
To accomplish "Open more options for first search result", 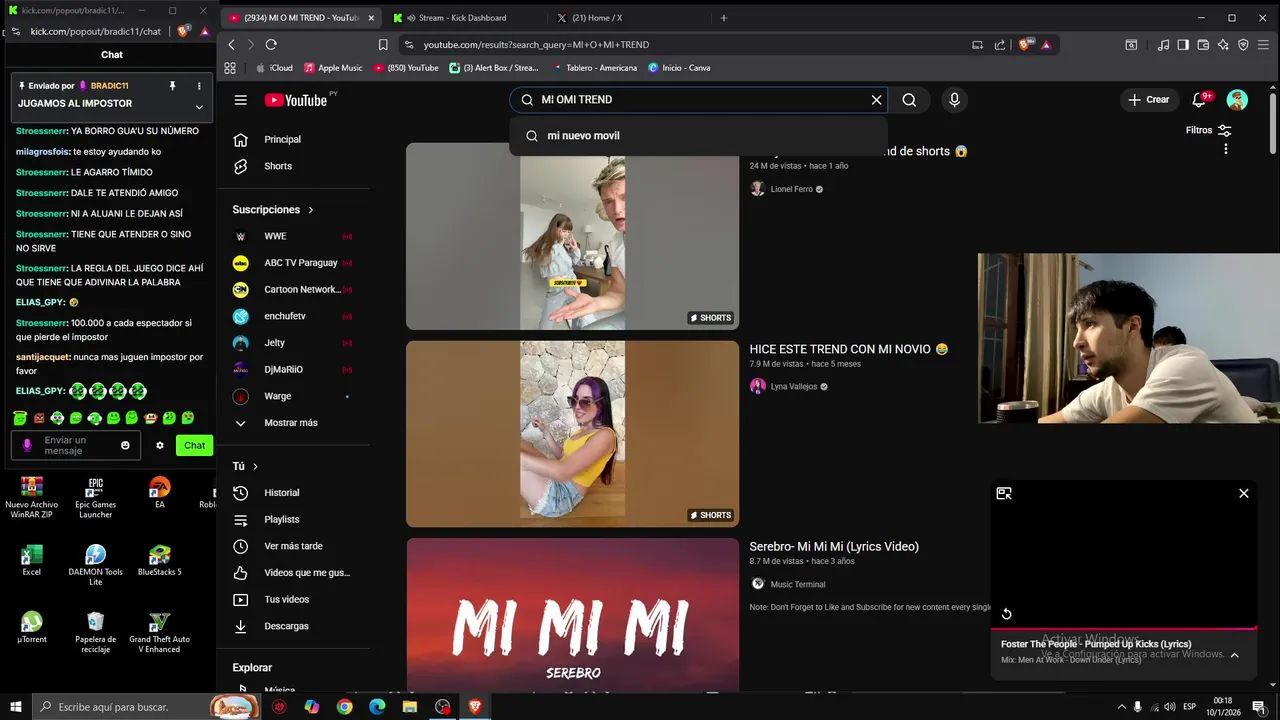I will pos(1225,149).
